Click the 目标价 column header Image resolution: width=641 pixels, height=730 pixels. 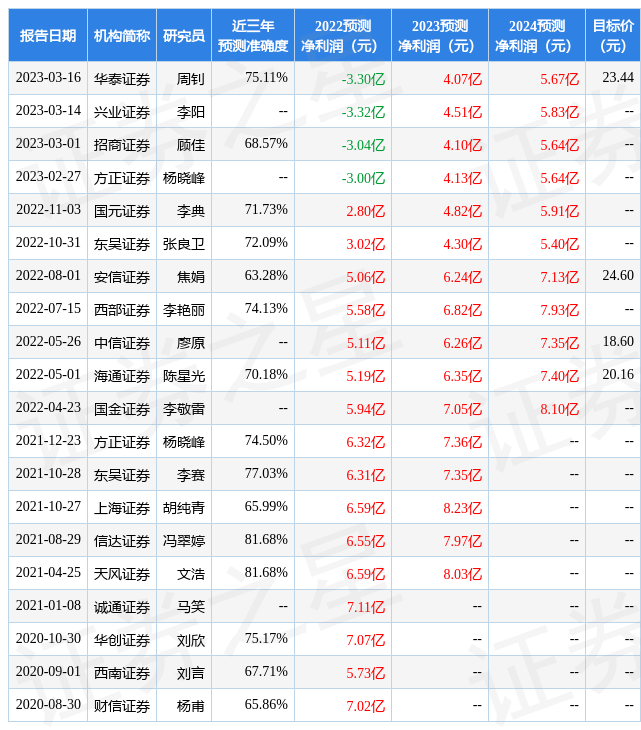613,36
